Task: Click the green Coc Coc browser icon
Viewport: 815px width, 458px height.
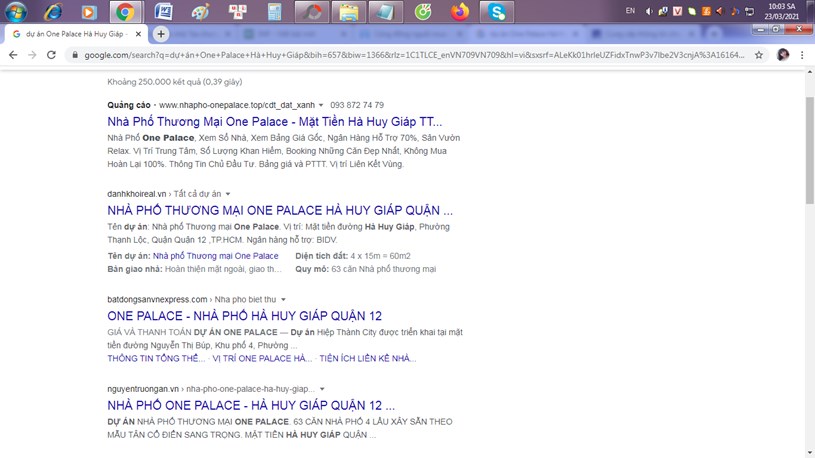Action: [423, 11]
